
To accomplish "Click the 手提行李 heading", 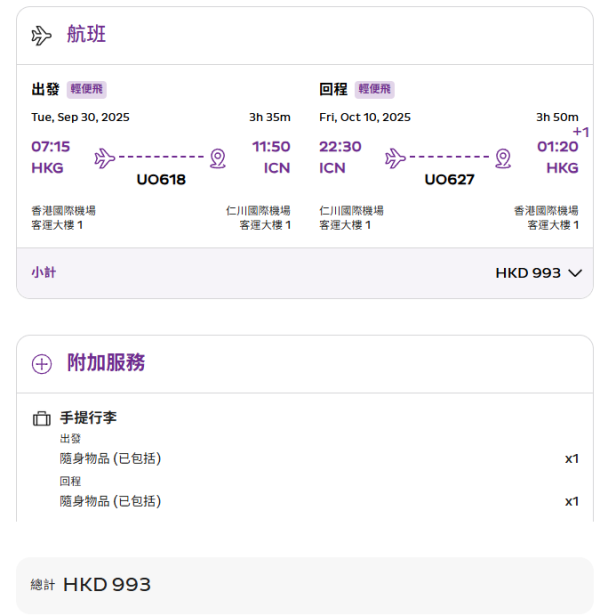I will 88,418.
